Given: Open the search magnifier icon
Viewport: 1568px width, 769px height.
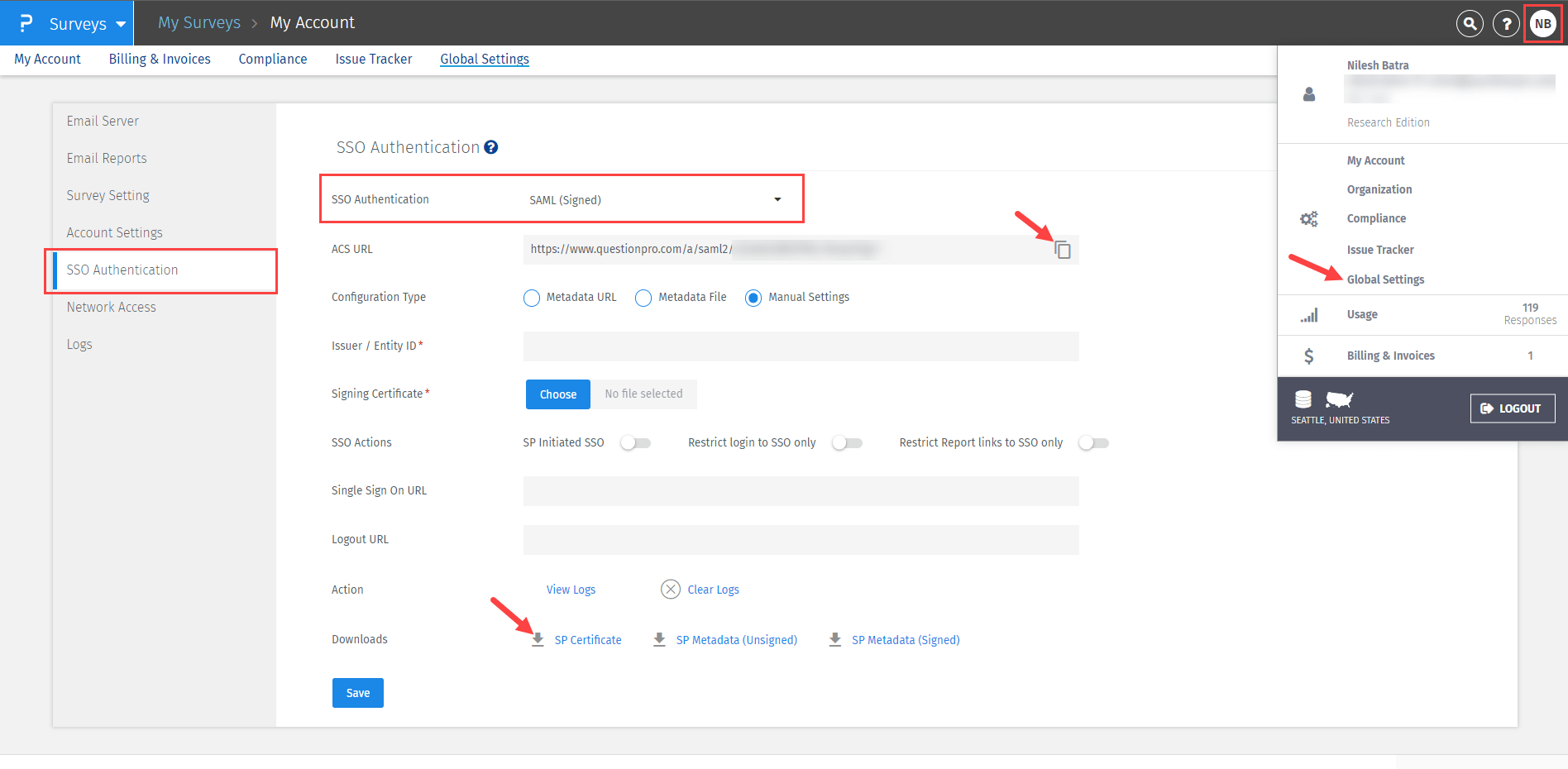Looking at the screenshot, I should coord(1470,24).
